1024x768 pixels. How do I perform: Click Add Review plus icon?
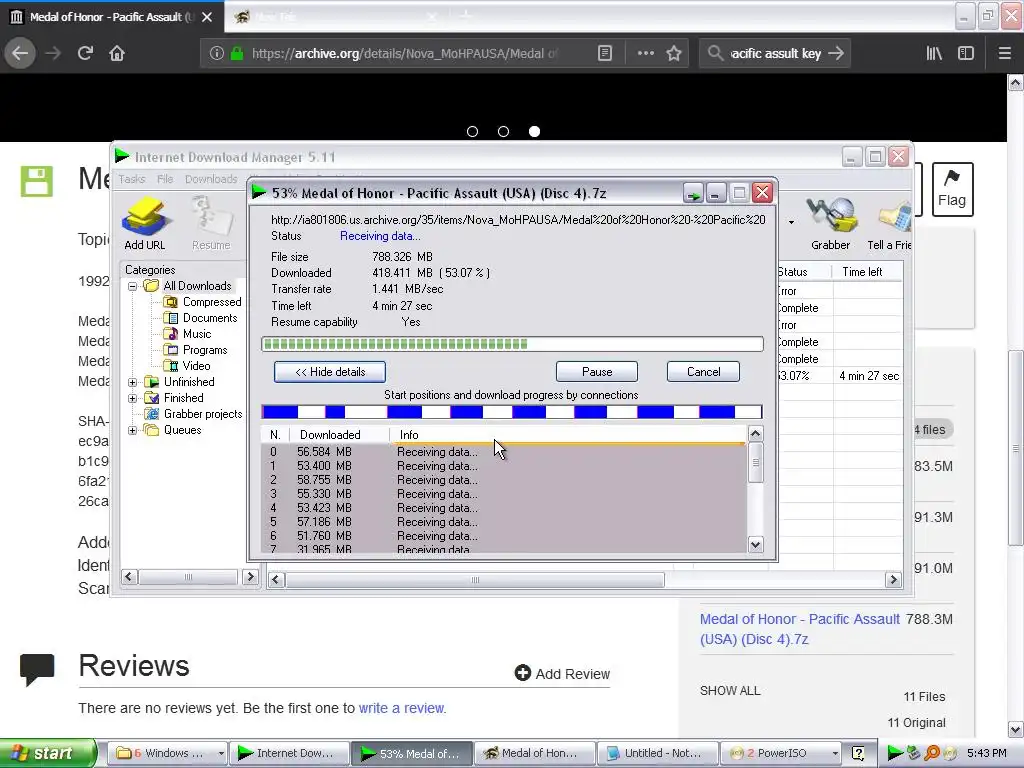click(x=522, y=673)
